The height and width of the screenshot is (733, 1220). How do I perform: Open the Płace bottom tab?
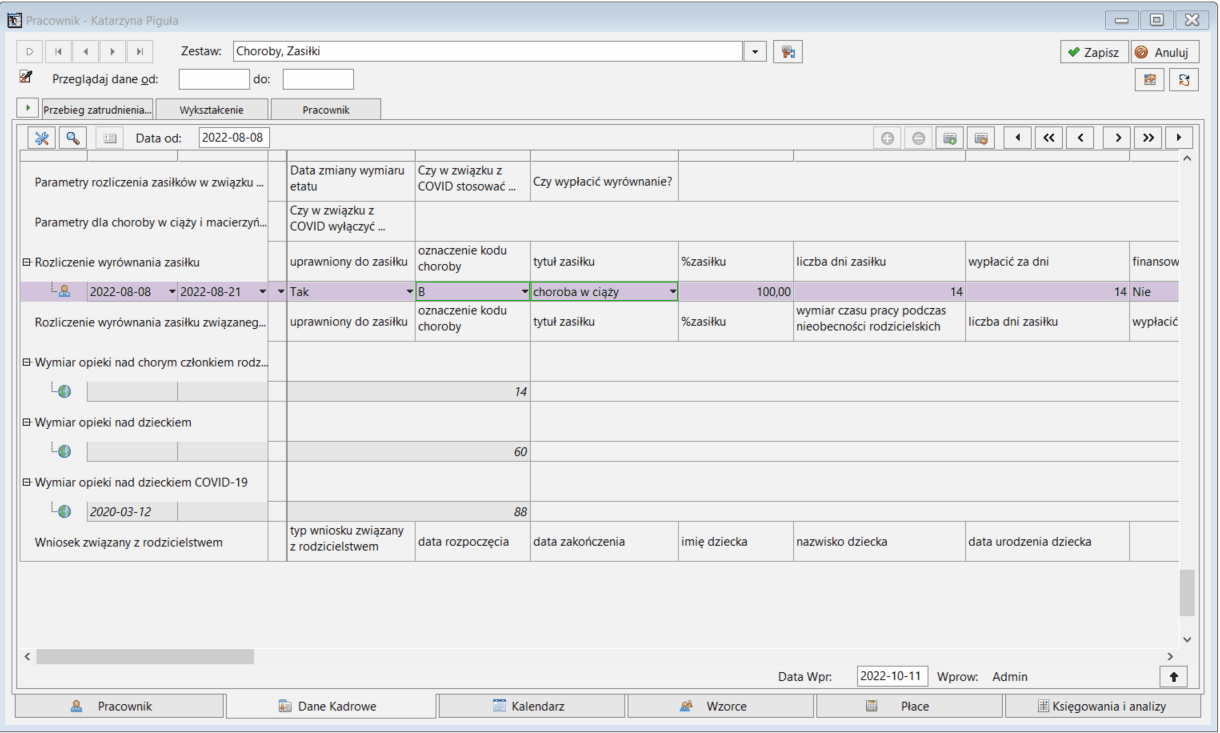(x=909, y=706)
